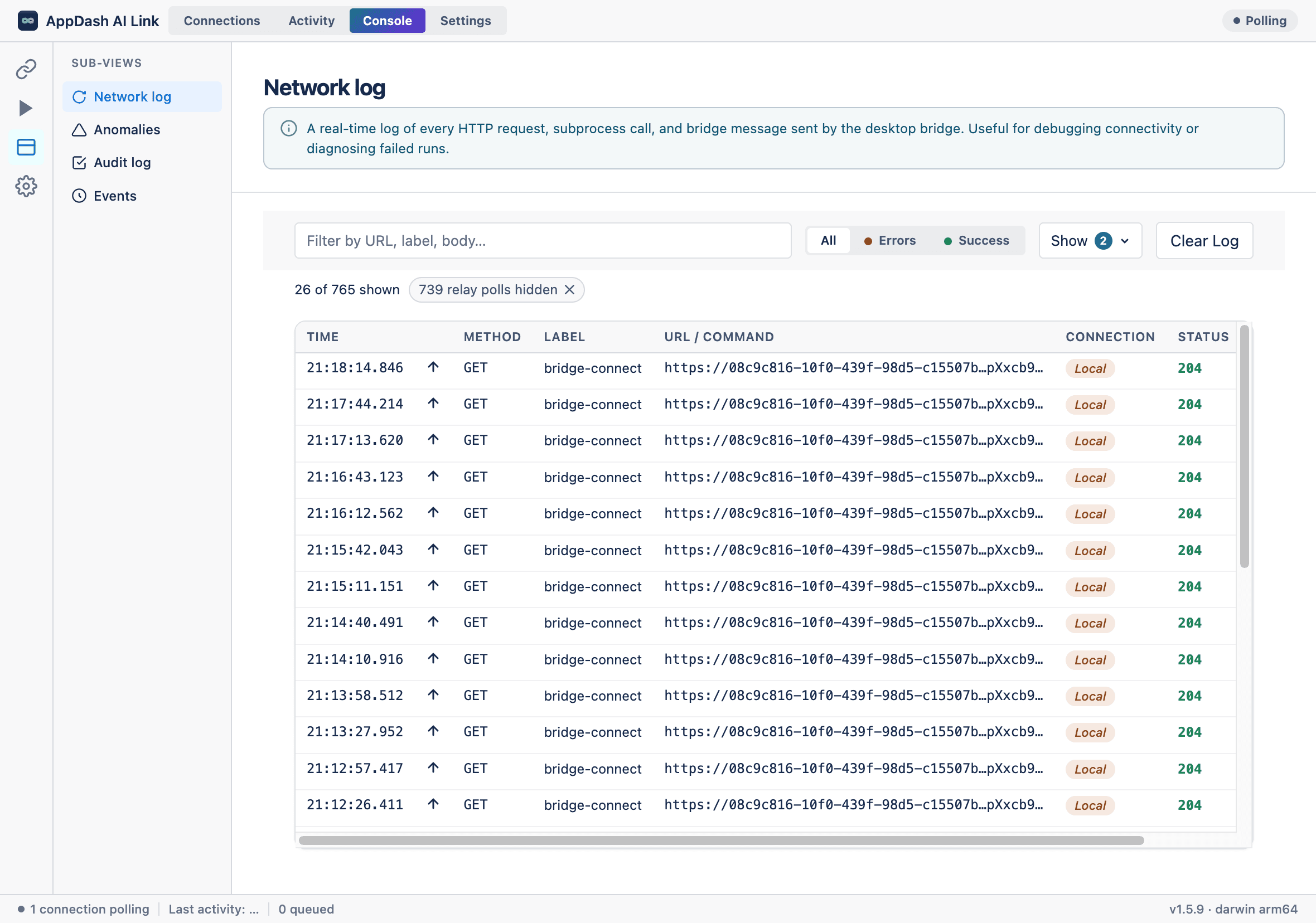Click the up arrow on the 21:17:13.620 row
The height and width of the screenshot is (923, 1316).
click(433, 440)
